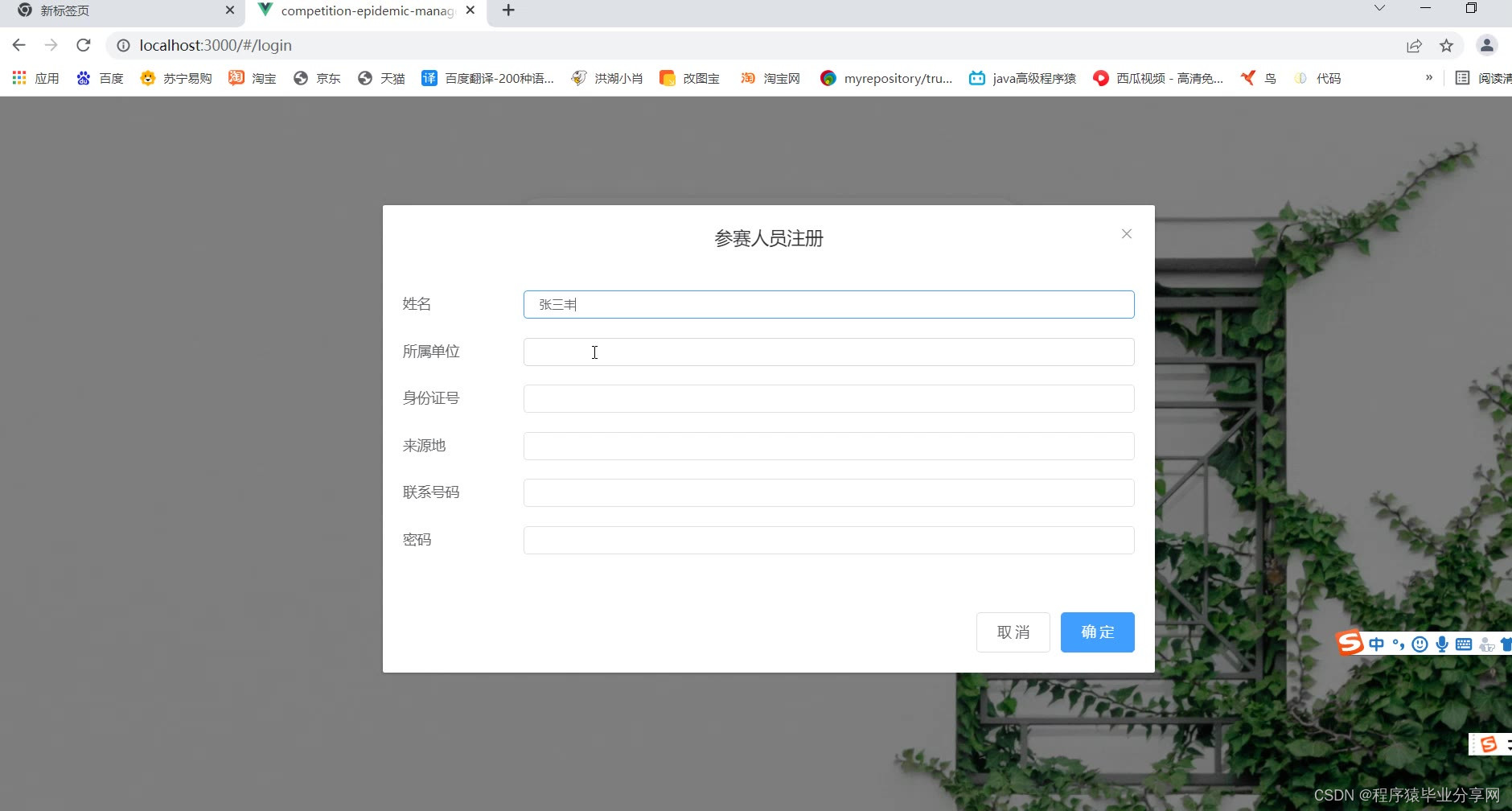Click the browser forward arrow
This screenshot has width=1512, height=811.
click(x=51, y=45)
